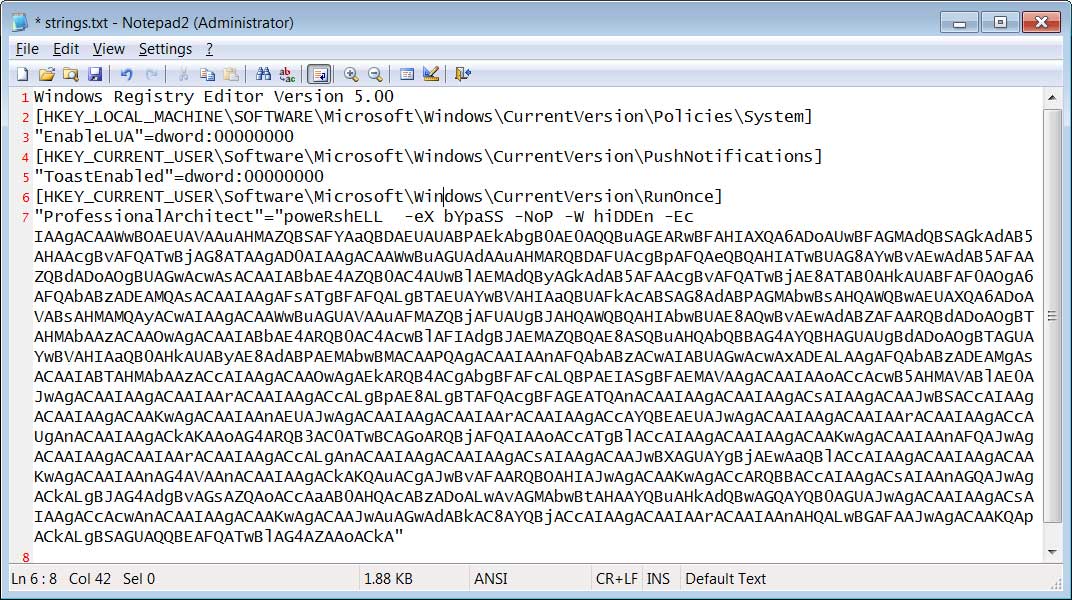The height and width of the screenshot is (600, 1072).
Task: Open Customize Schemes icon
Action: click(431, 74)
